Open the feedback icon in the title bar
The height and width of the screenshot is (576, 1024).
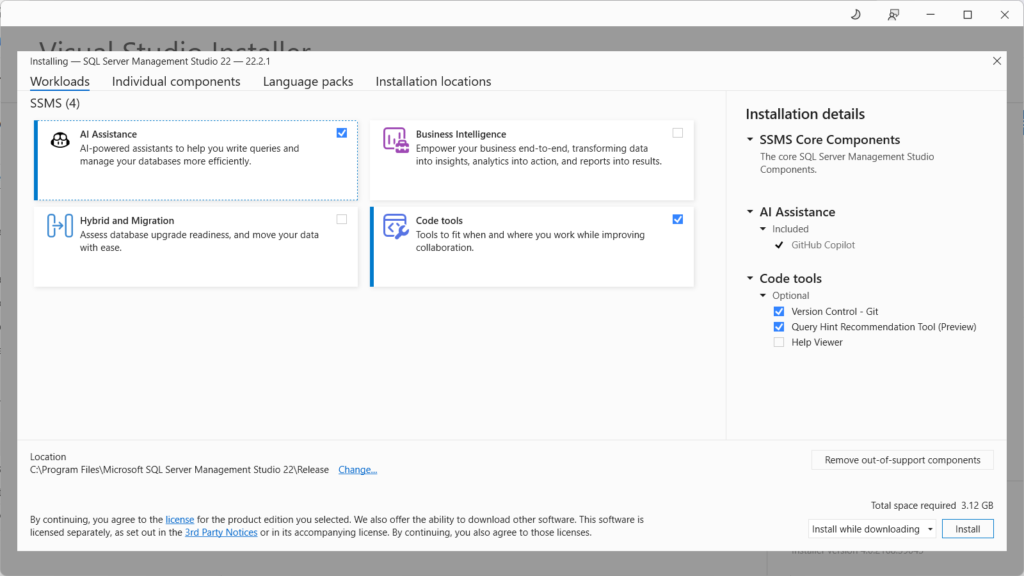pyautogui.click(x=893, y=14)
